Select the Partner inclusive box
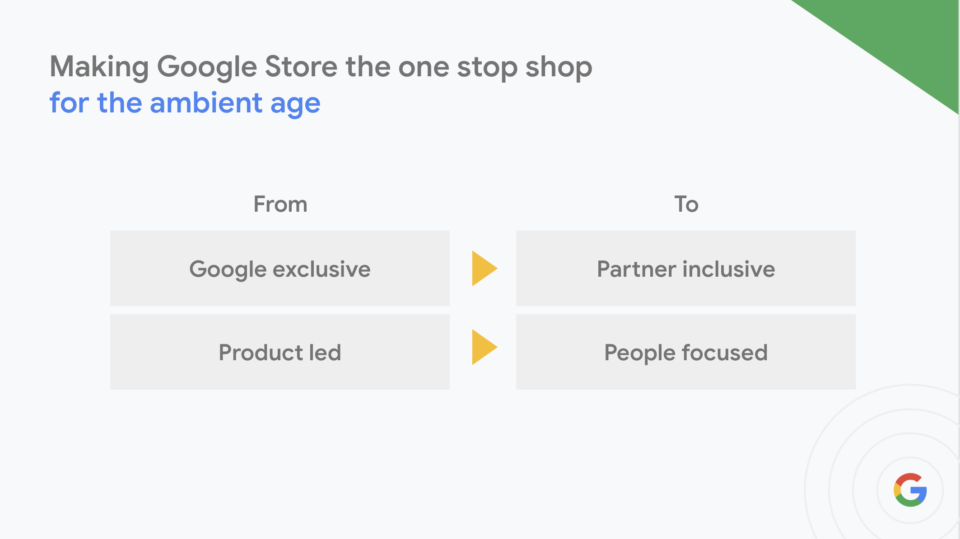 (x=686, y=268)
